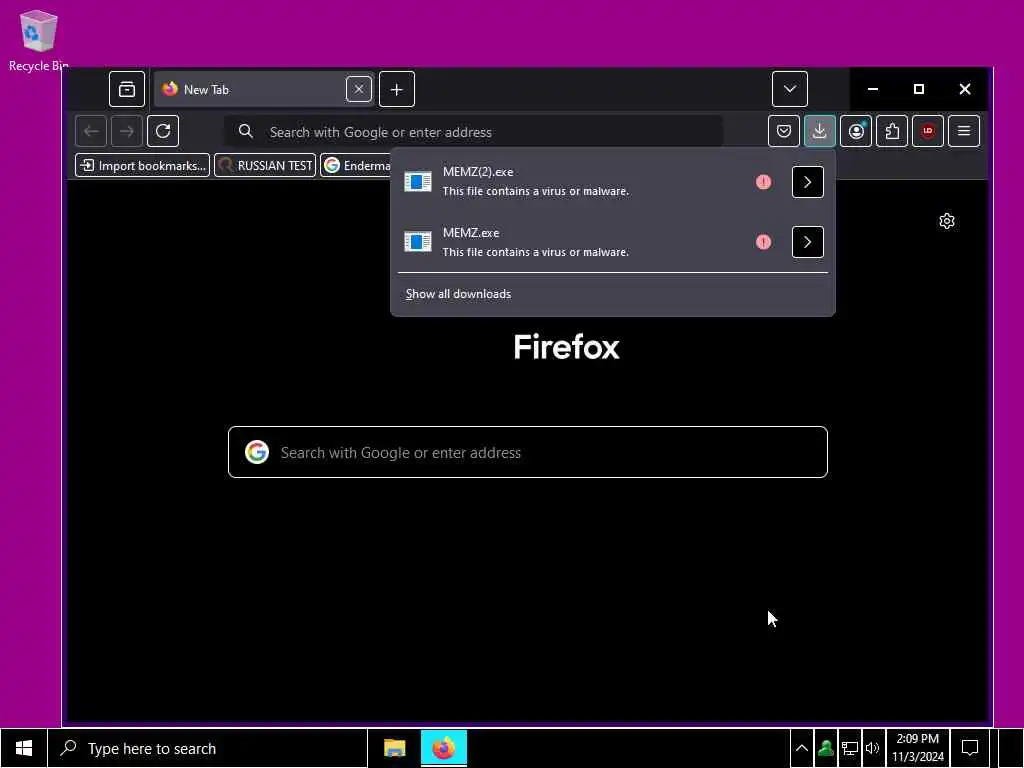The width and height of the screenshot is (1024, 768).
Task: Click the address bar search field
Action: pos(473,132)
